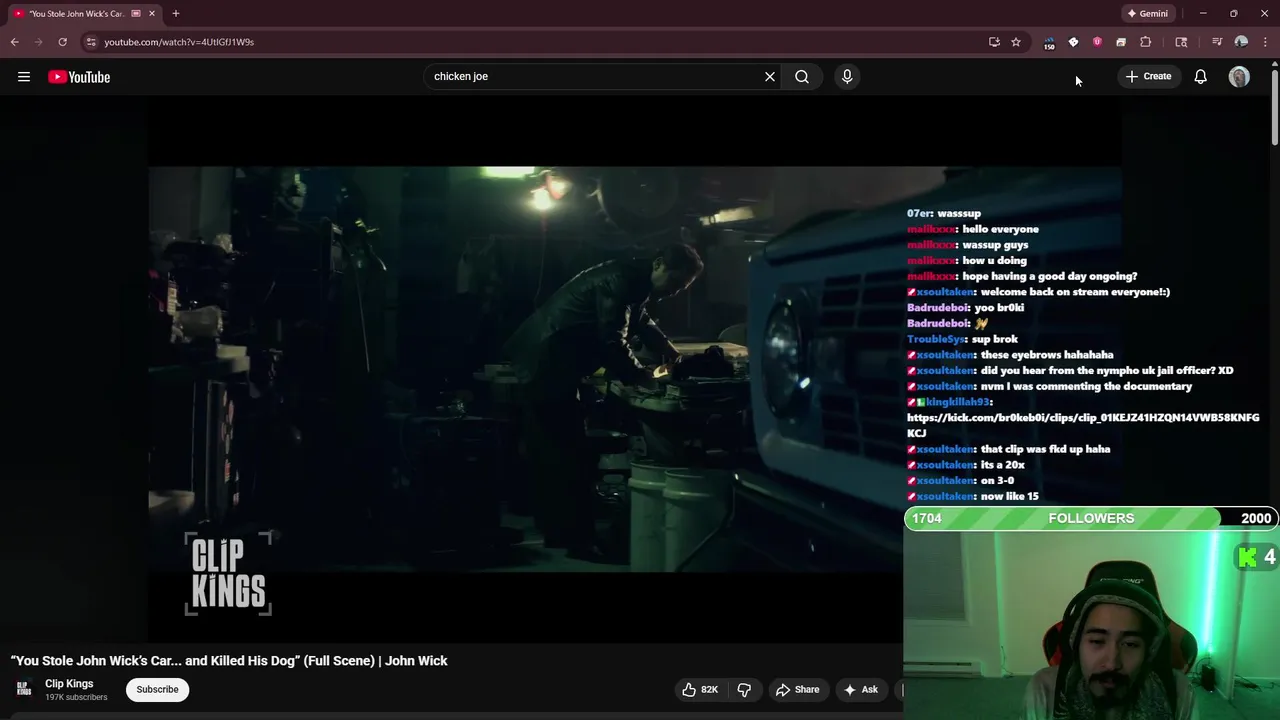1280x720 pixels.
Task: Install the app via the address bar icon
Action: pyautogui.click(x=994, y=42)
